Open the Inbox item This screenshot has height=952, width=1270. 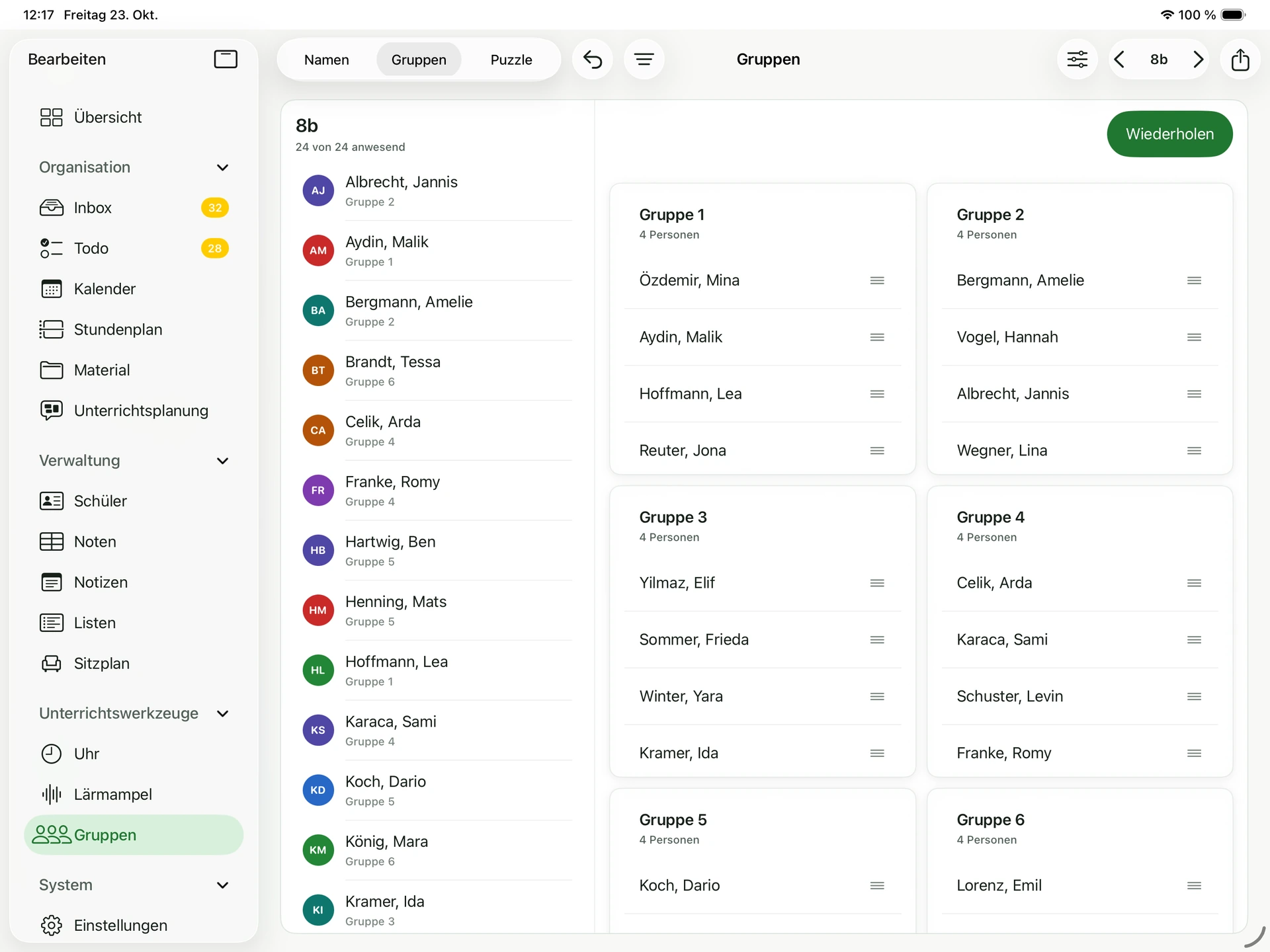click(134, 208)
